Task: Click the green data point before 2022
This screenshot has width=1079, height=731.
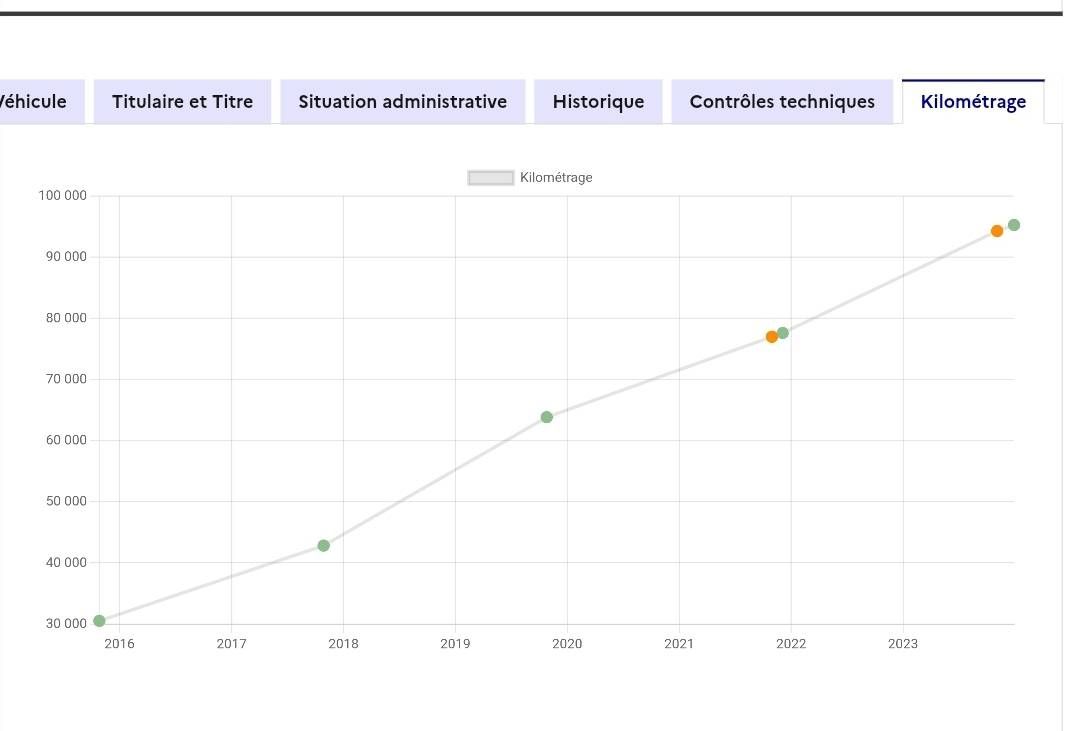Action: click(x=782, y=333)
